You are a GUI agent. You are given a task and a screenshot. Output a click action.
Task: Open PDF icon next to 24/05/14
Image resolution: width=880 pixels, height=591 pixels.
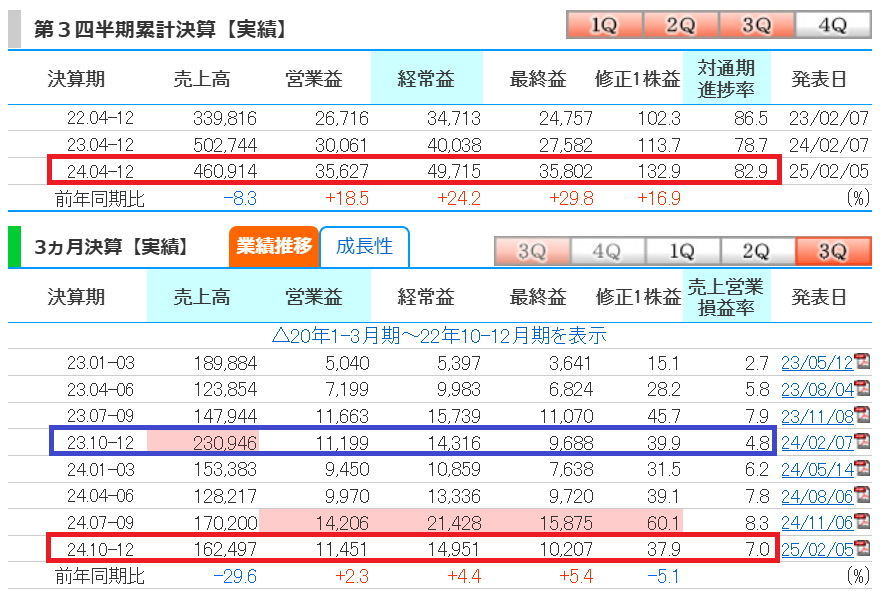pos(861,468)
